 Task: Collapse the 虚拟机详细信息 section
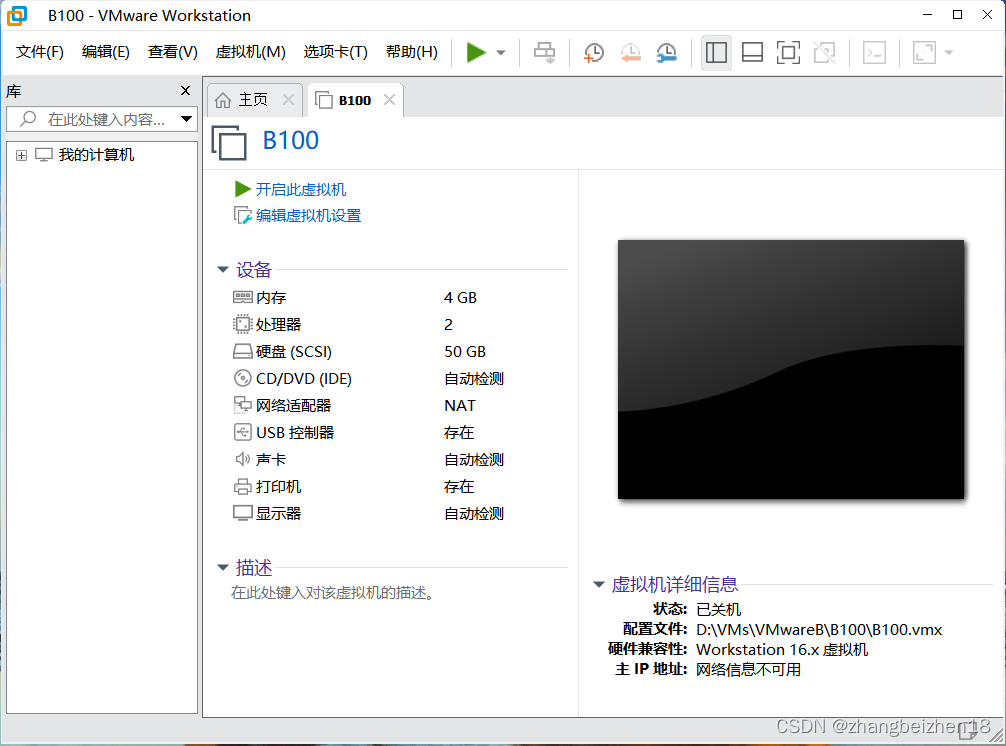[x=599, y=584]
